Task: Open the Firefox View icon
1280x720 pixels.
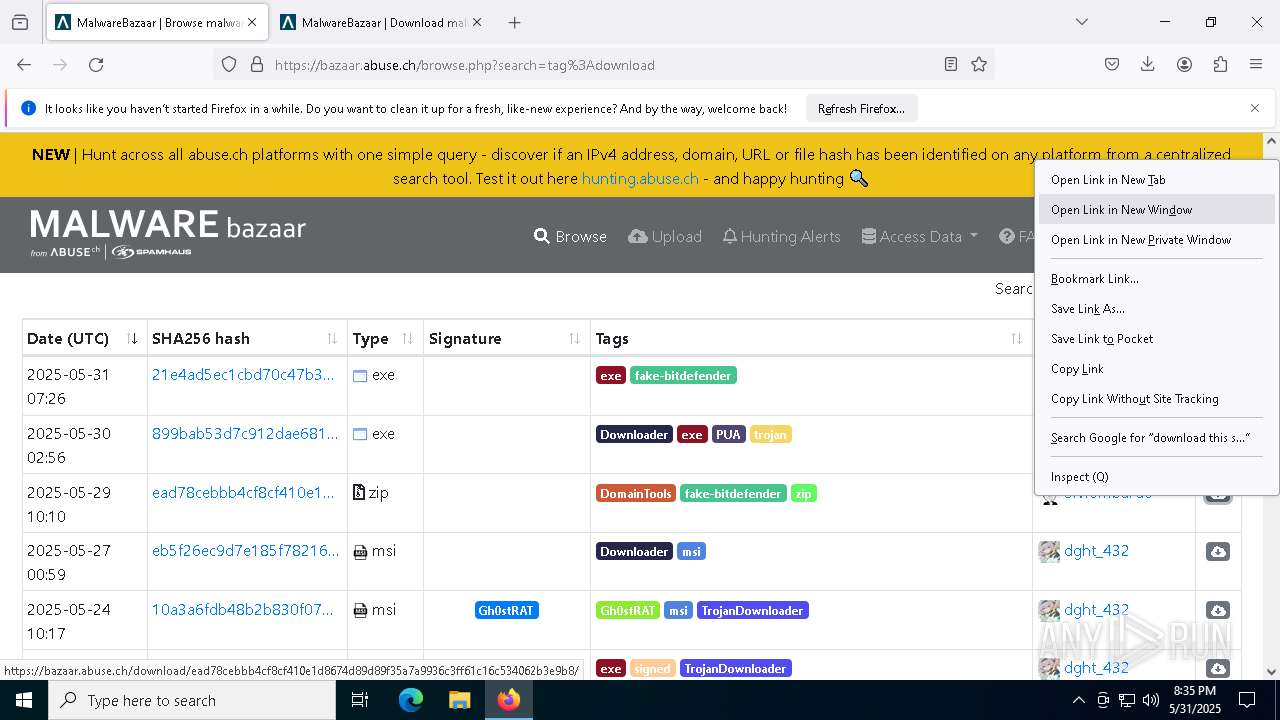Action: pyautogui.click(x=20, y=22)
